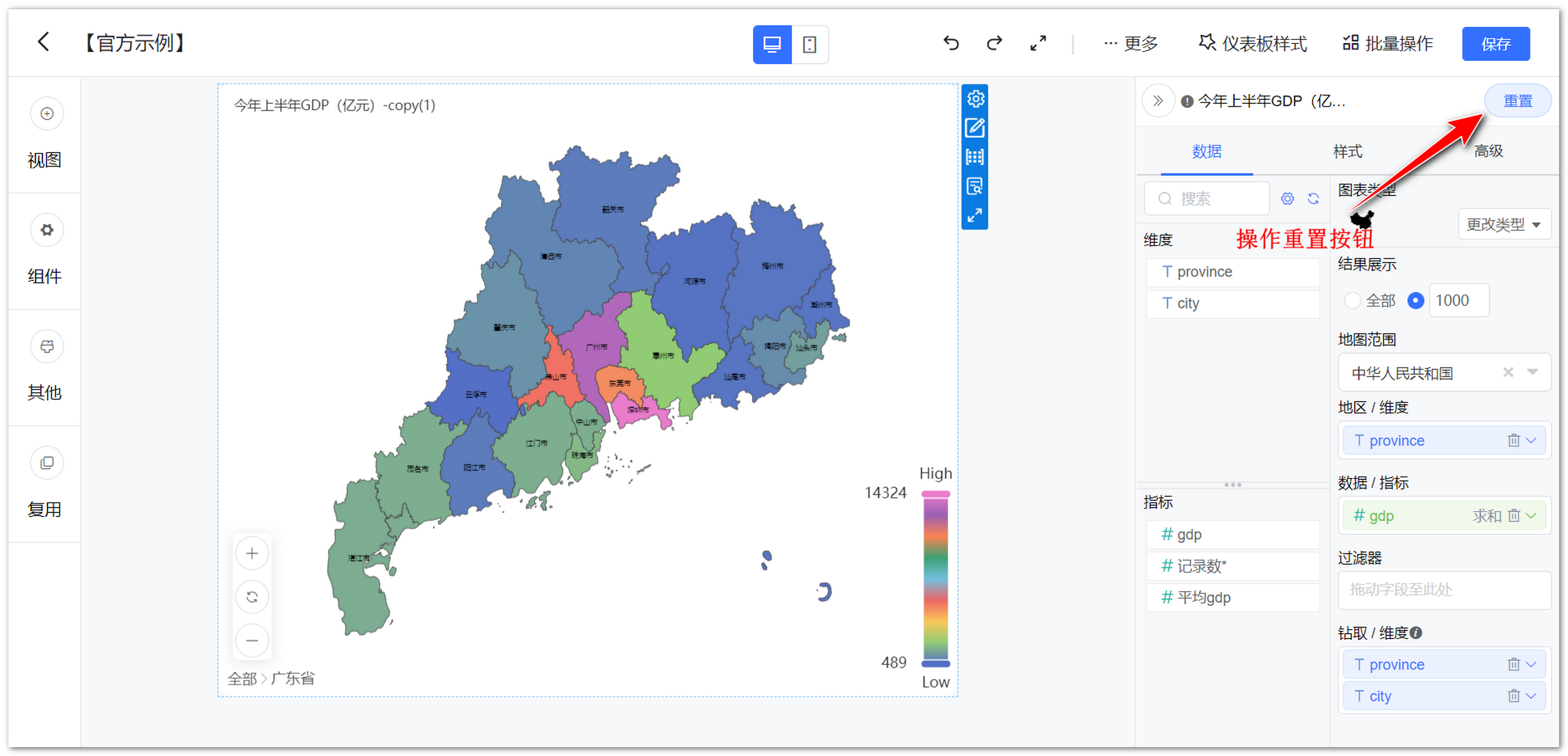Click 全部 in the drill breadcrumb
The image size is (1568, 756).
tap(241, 679)
